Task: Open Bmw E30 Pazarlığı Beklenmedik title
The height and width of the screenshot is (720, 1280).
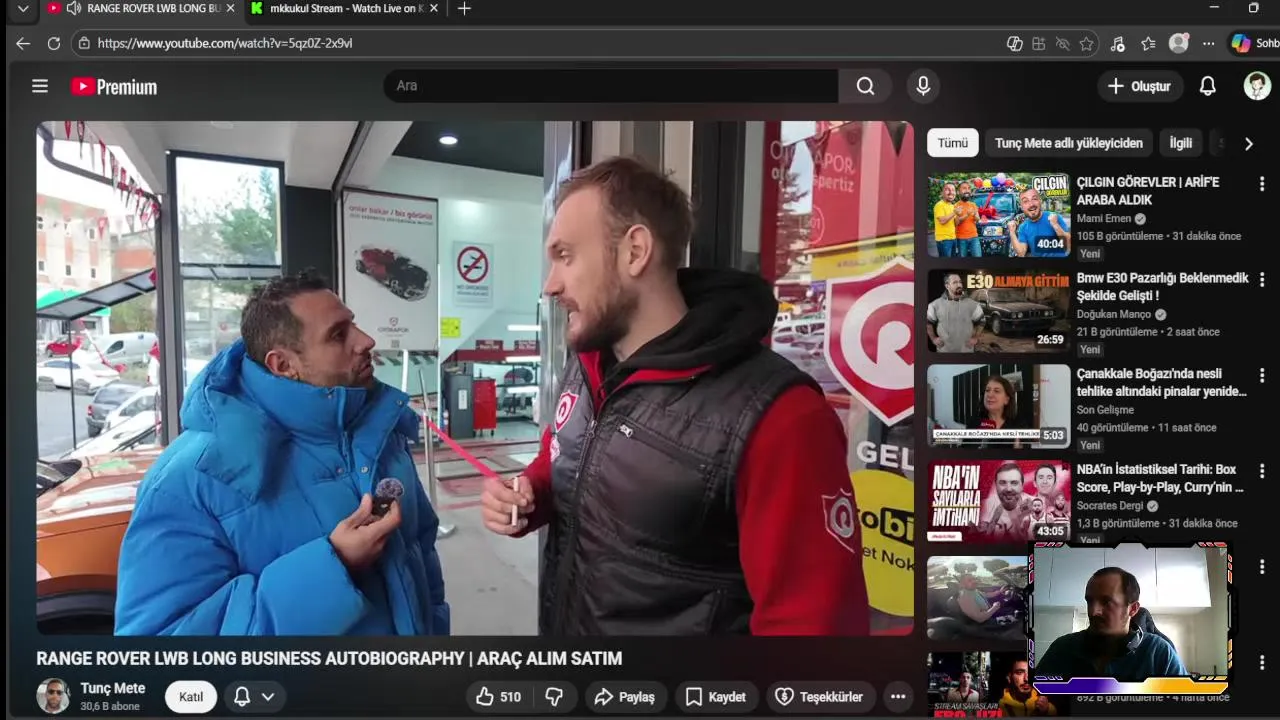Action: click(1163, 287)
